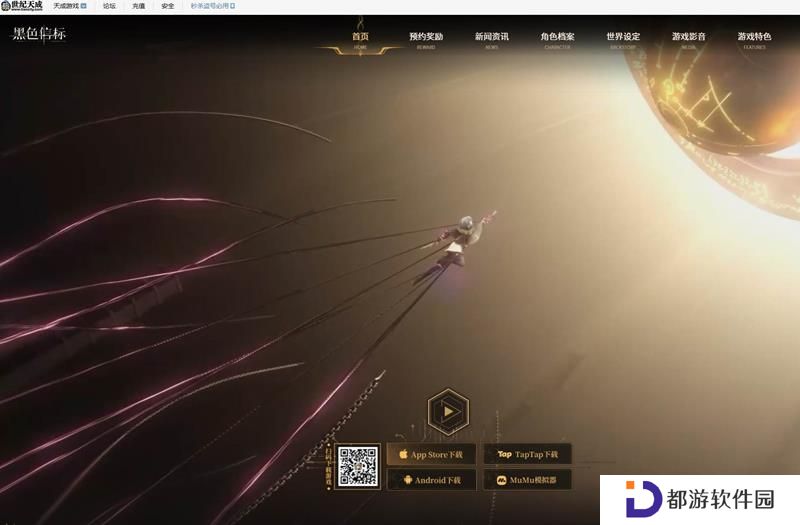Screen dimensions: 800x525
Task: Click the App Store 下载 button
Action: pos(431,454)
